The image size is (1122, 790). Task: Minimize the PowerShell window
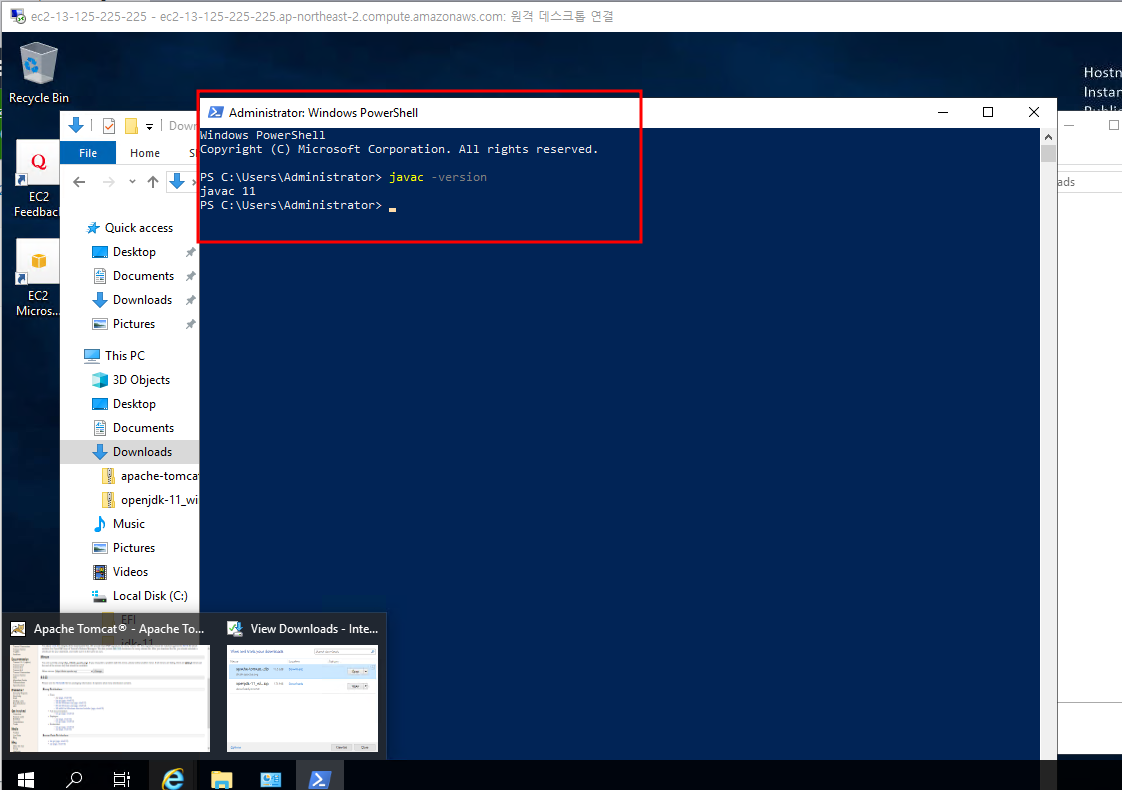click(x=943, y=112)
